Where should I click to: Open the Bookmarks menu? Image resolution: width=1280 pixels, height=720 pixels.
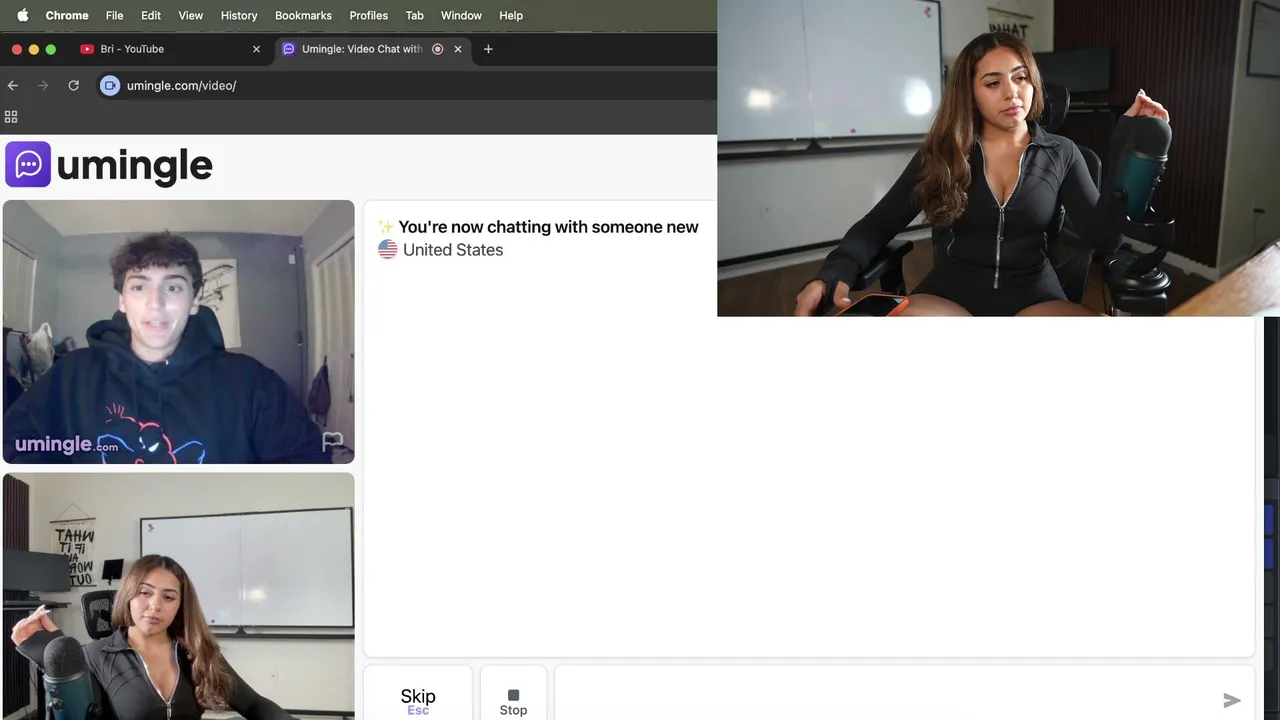pyautogui.click(x=303, y=15)
